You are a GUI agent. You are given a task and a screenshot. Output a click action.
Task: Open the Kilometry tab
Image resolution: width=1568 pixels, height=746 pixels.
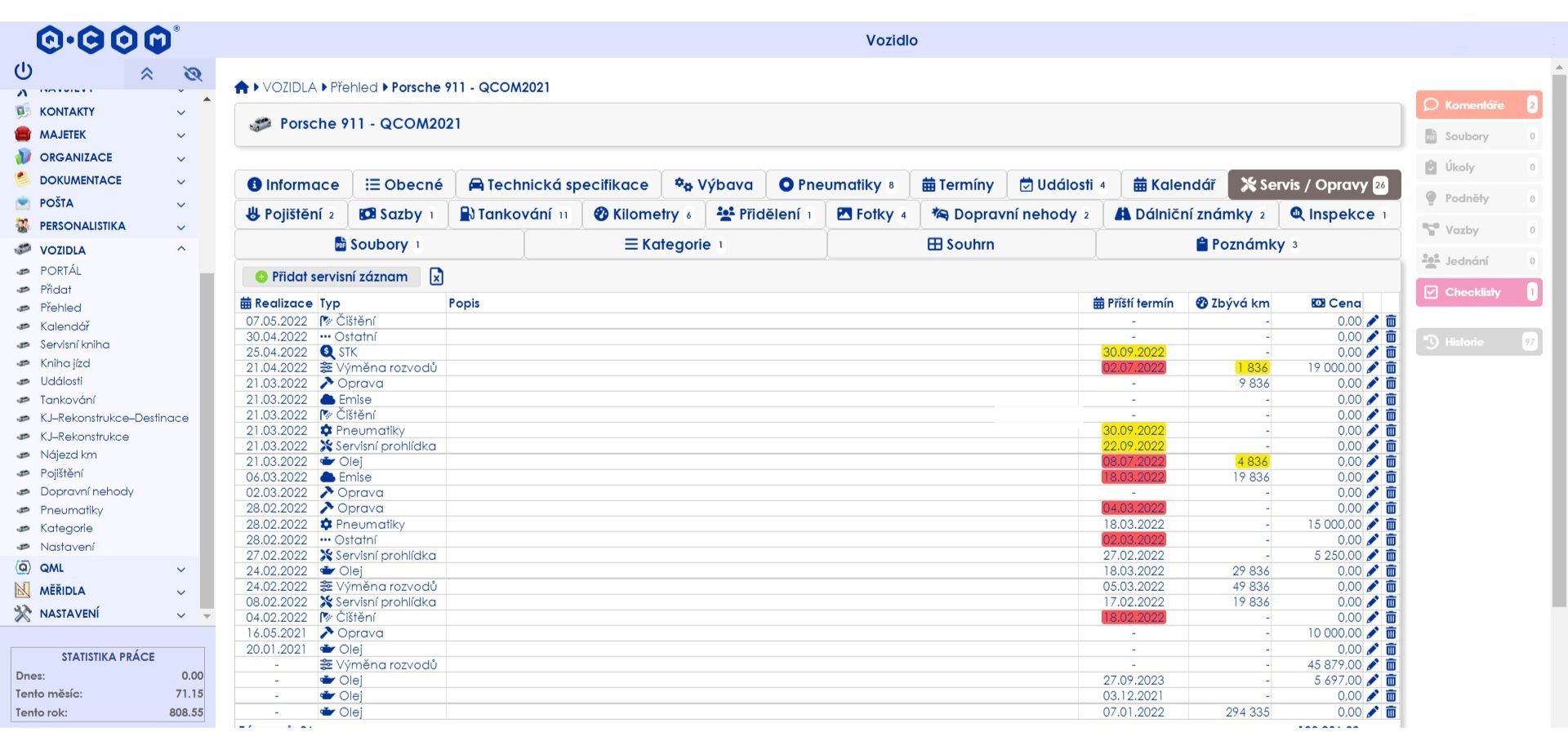(x=644, y=215)
